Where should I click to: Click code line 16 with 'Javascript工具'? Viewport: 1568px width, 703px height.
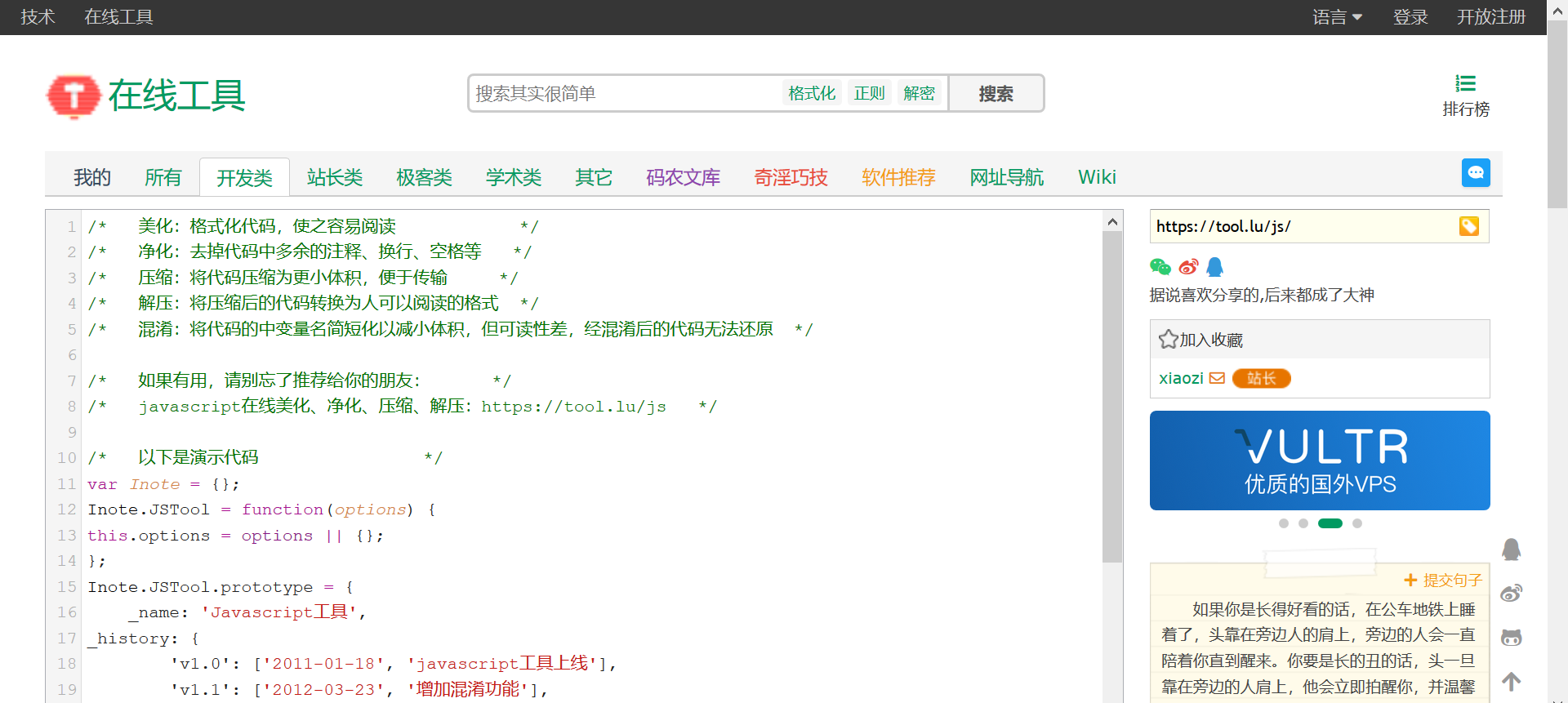click(247, 612)
